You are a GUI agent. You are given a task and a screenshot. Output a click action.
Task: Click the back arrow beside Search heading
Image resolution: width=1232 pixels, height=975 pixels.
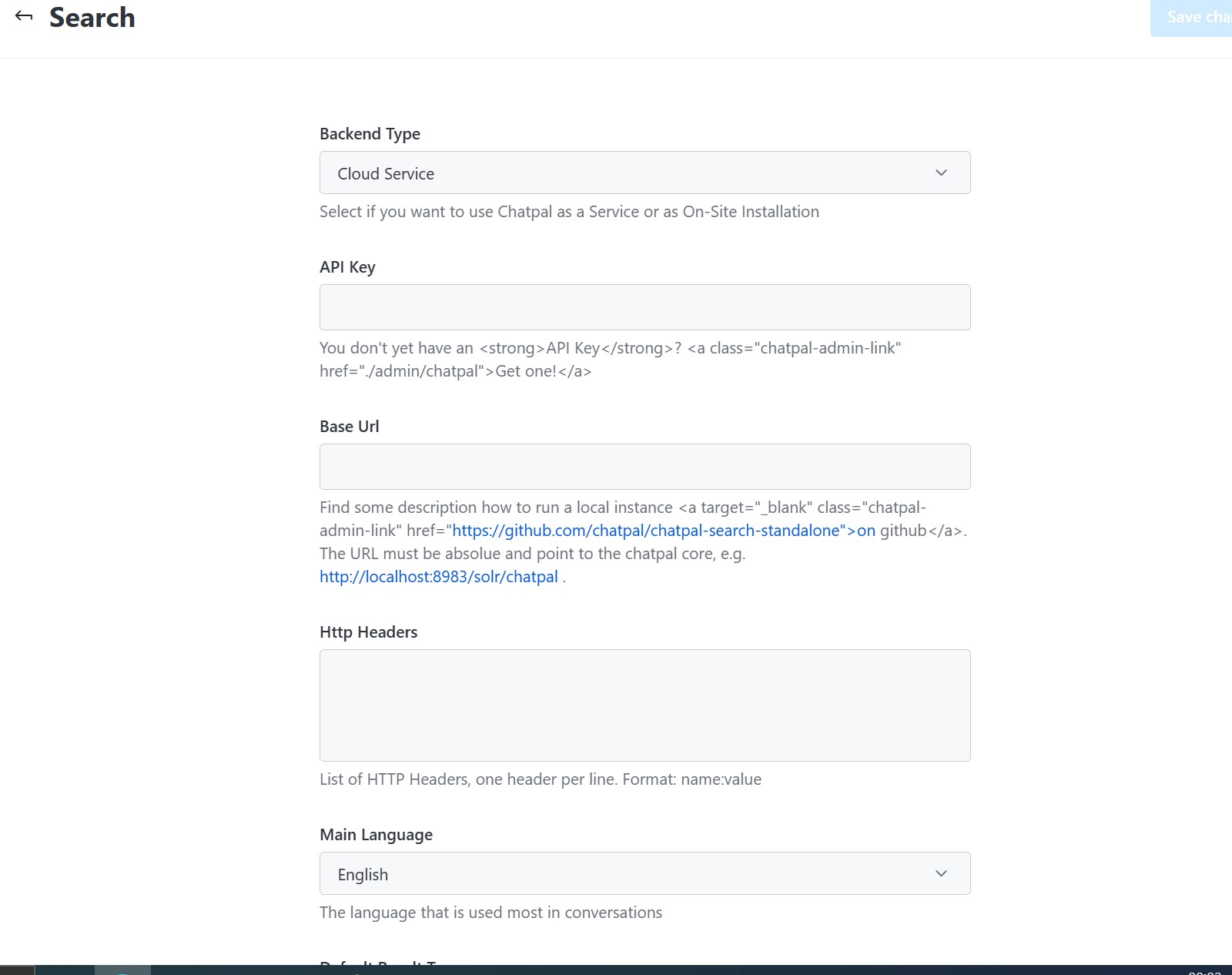(x=24, y=15)
